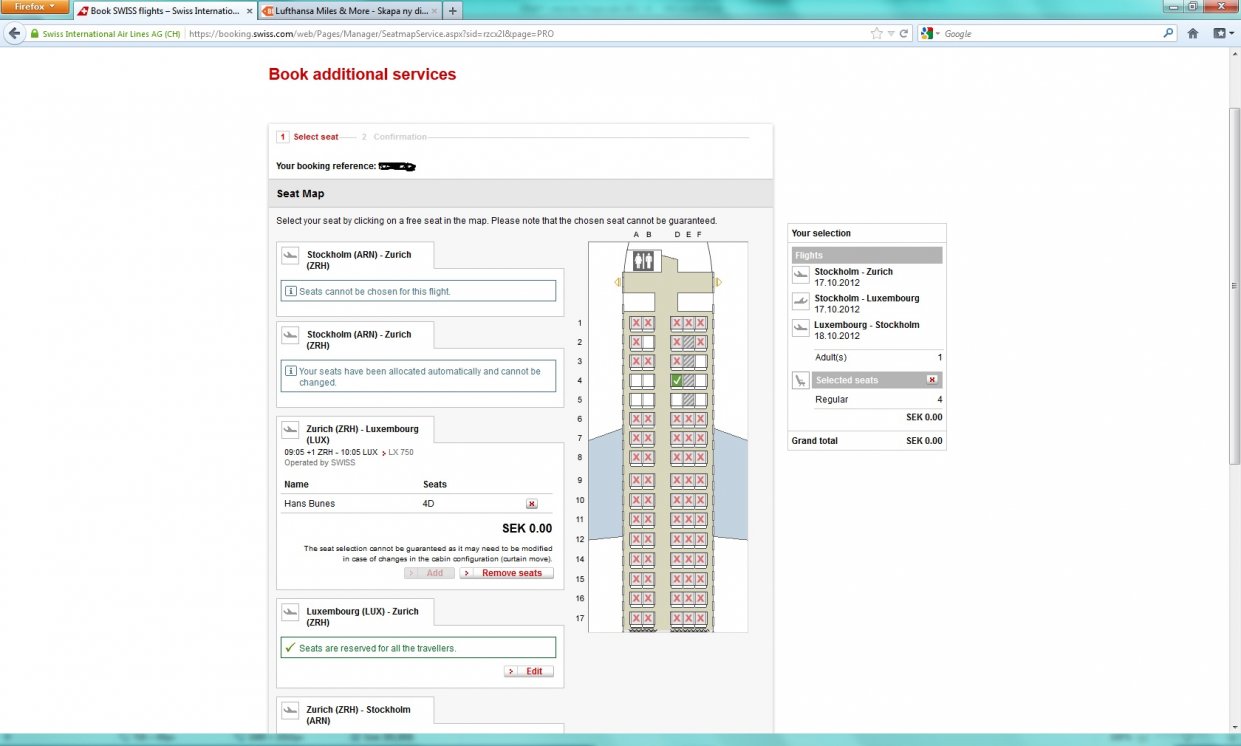The width and height of the screenshot is (1241, 746).
Task: Deselect the green checked seat 4D
Action: pos(676,381)
